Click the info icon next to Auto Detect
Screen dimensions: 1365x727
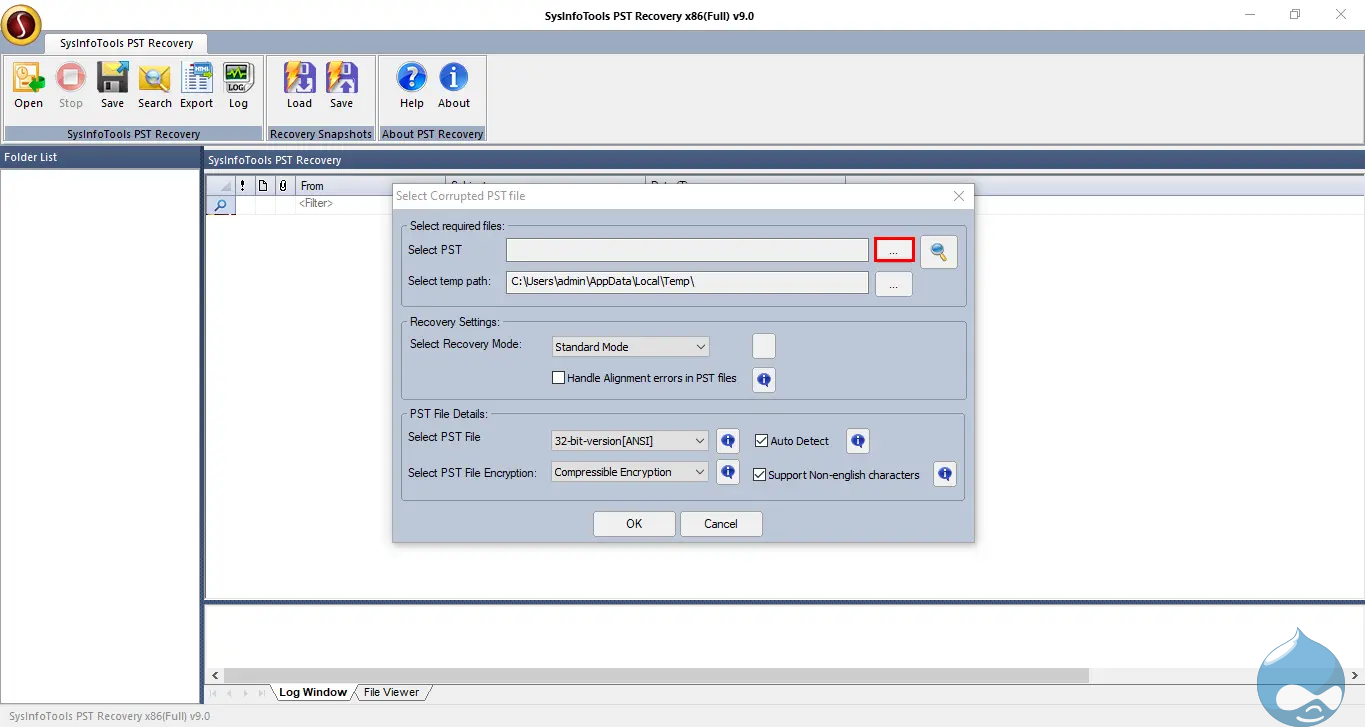(x=858, y=440)
